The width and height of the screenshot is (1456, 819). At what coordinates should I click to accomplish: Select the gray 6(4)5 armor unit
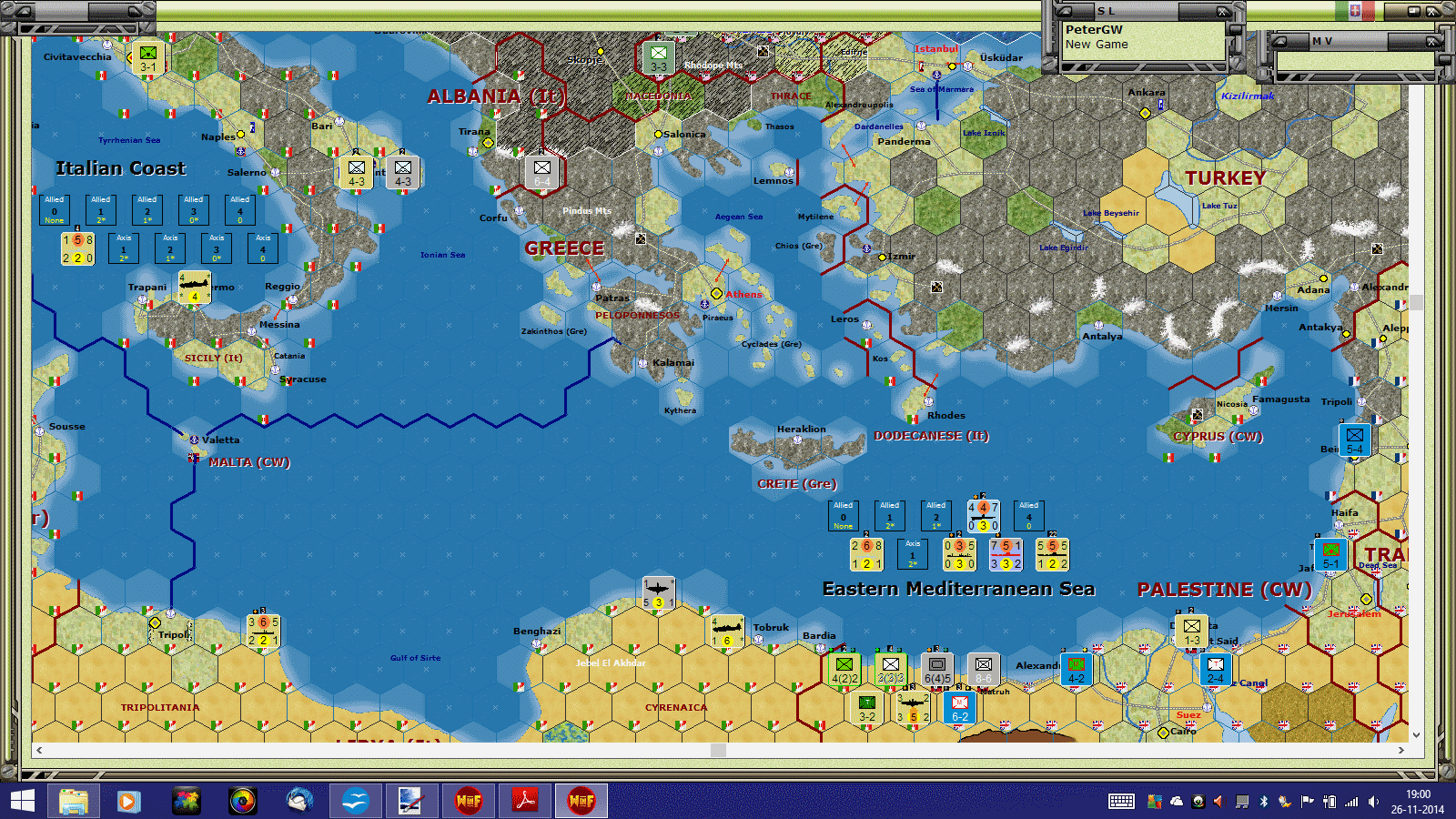point(937,670)
